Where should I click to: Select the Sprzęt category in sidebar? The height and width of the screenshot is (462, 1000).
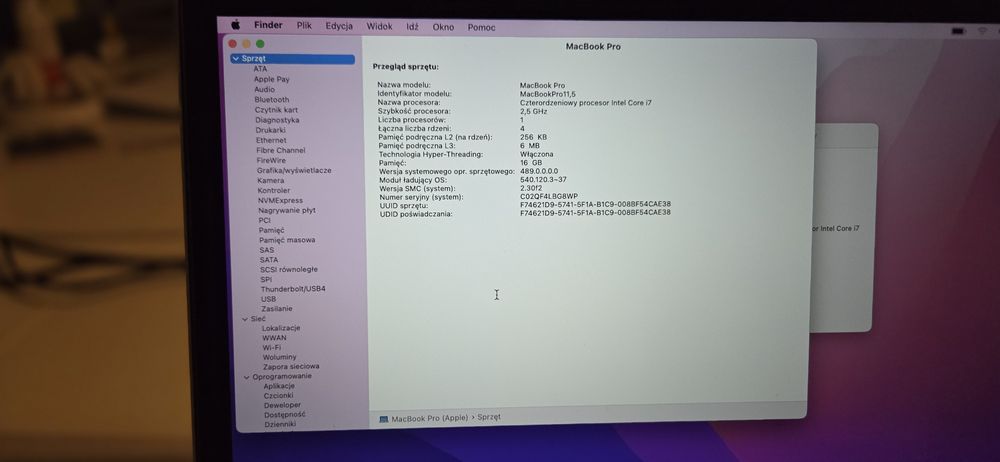[x=293, y=59]
